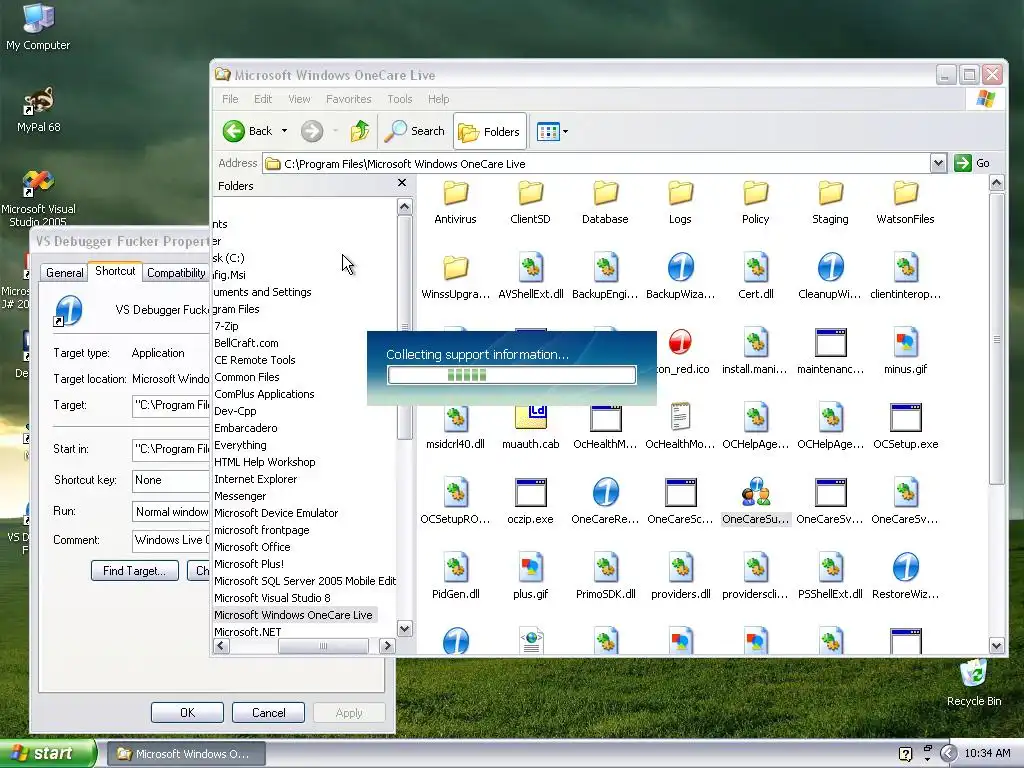Select the install.mani... file
This screenshot has width=1024, height=768.
tap(756, 352)
